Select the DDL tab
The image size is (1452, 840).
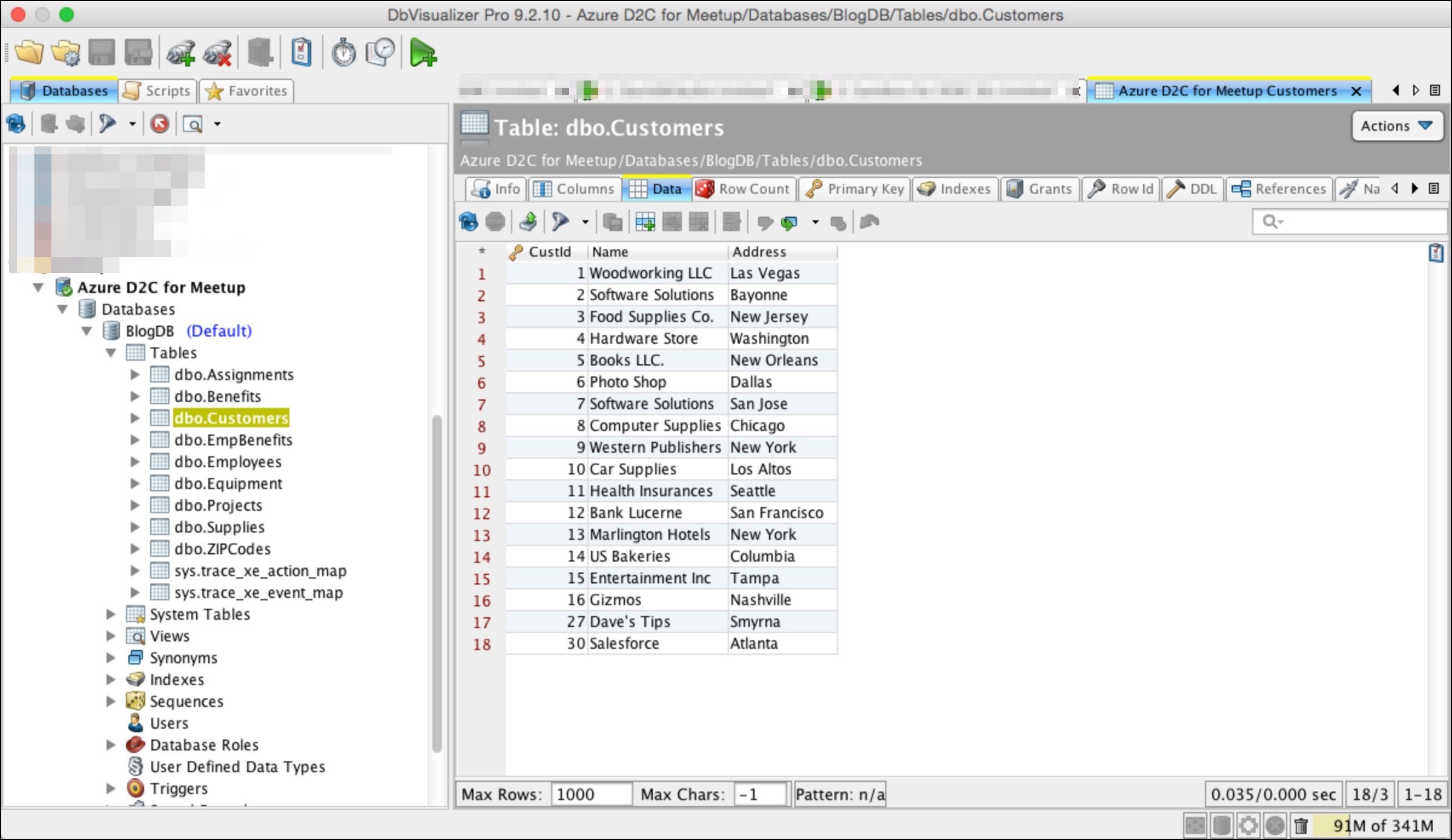coord(1192,189)
